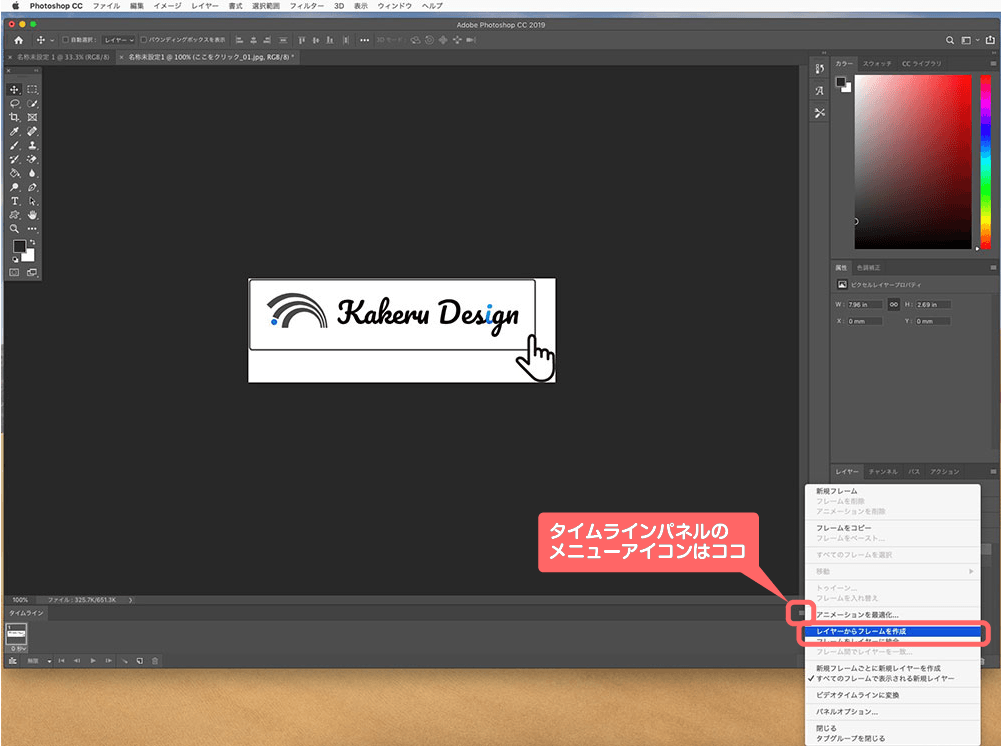Choose ビデオタイムラインに変換 menu item
This screenshot has width=1001, height=747.
click(x=892, y=695)
